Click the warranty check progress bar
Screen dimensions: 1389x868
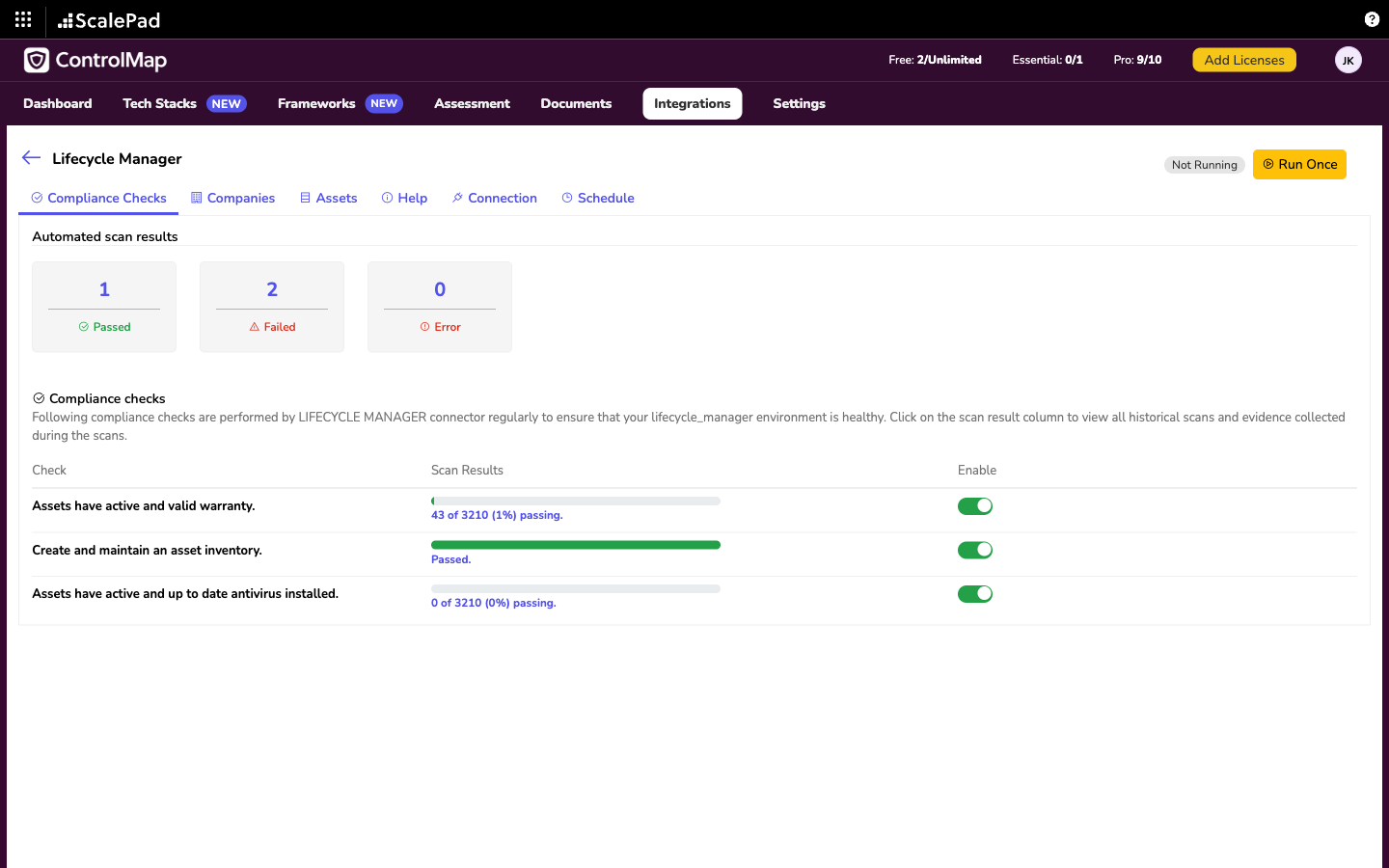576,502
